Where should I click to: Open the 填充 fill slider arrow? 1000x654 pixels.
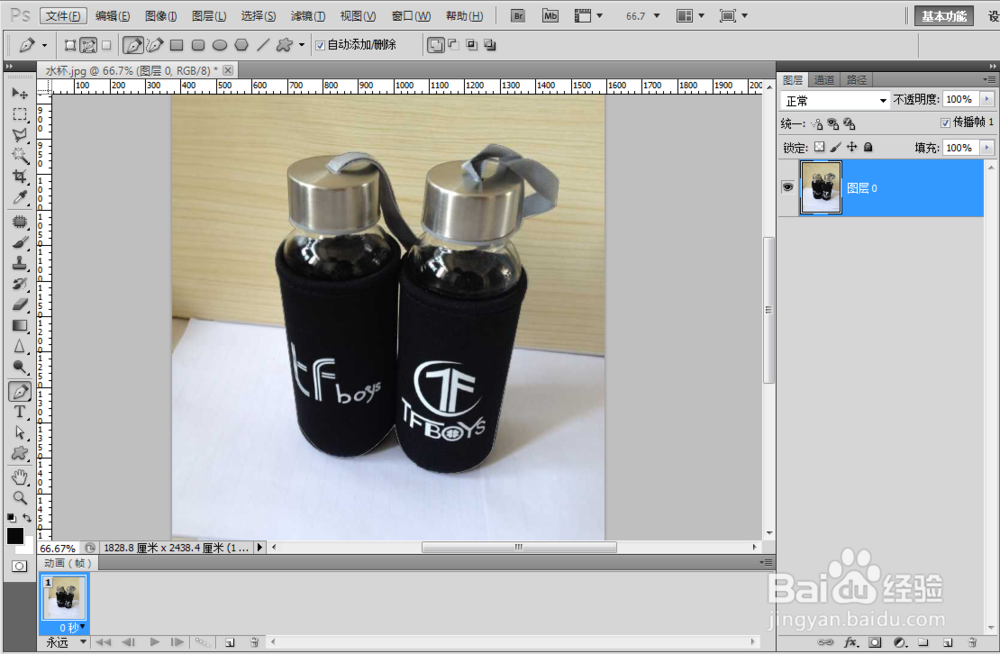click(x=987, y=147)
